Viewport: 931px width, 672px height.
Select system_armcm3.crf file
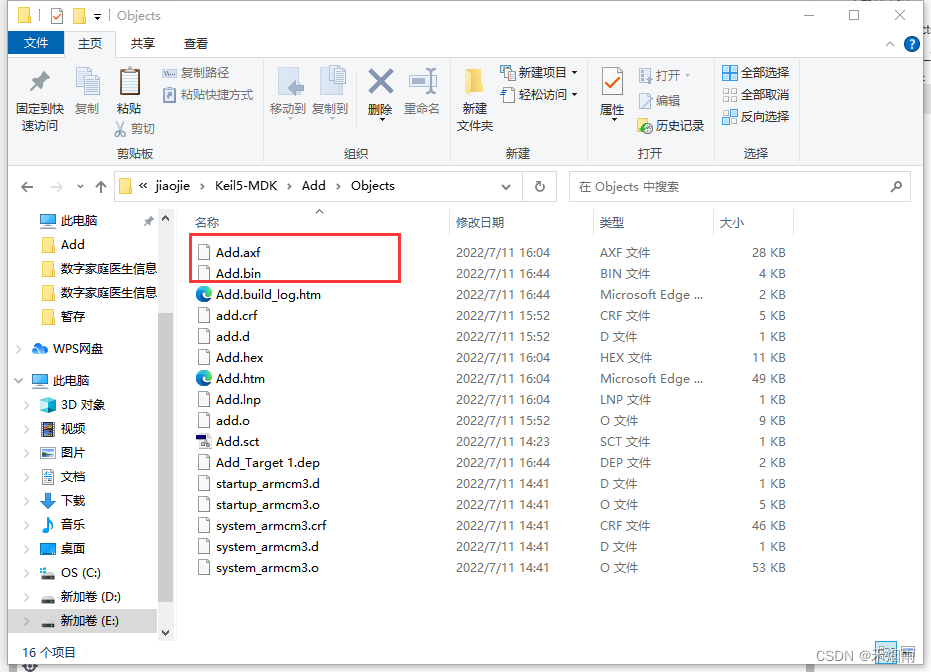tap(271, 525)
